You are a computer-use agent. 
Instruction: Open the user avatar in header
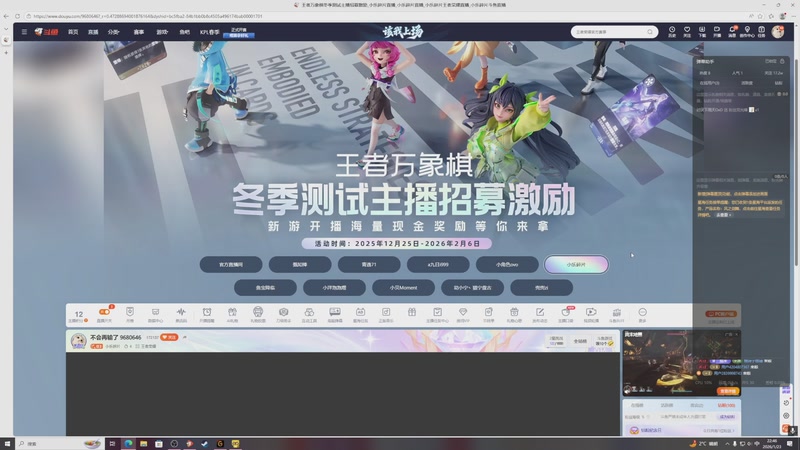click(x=778, y=32)
